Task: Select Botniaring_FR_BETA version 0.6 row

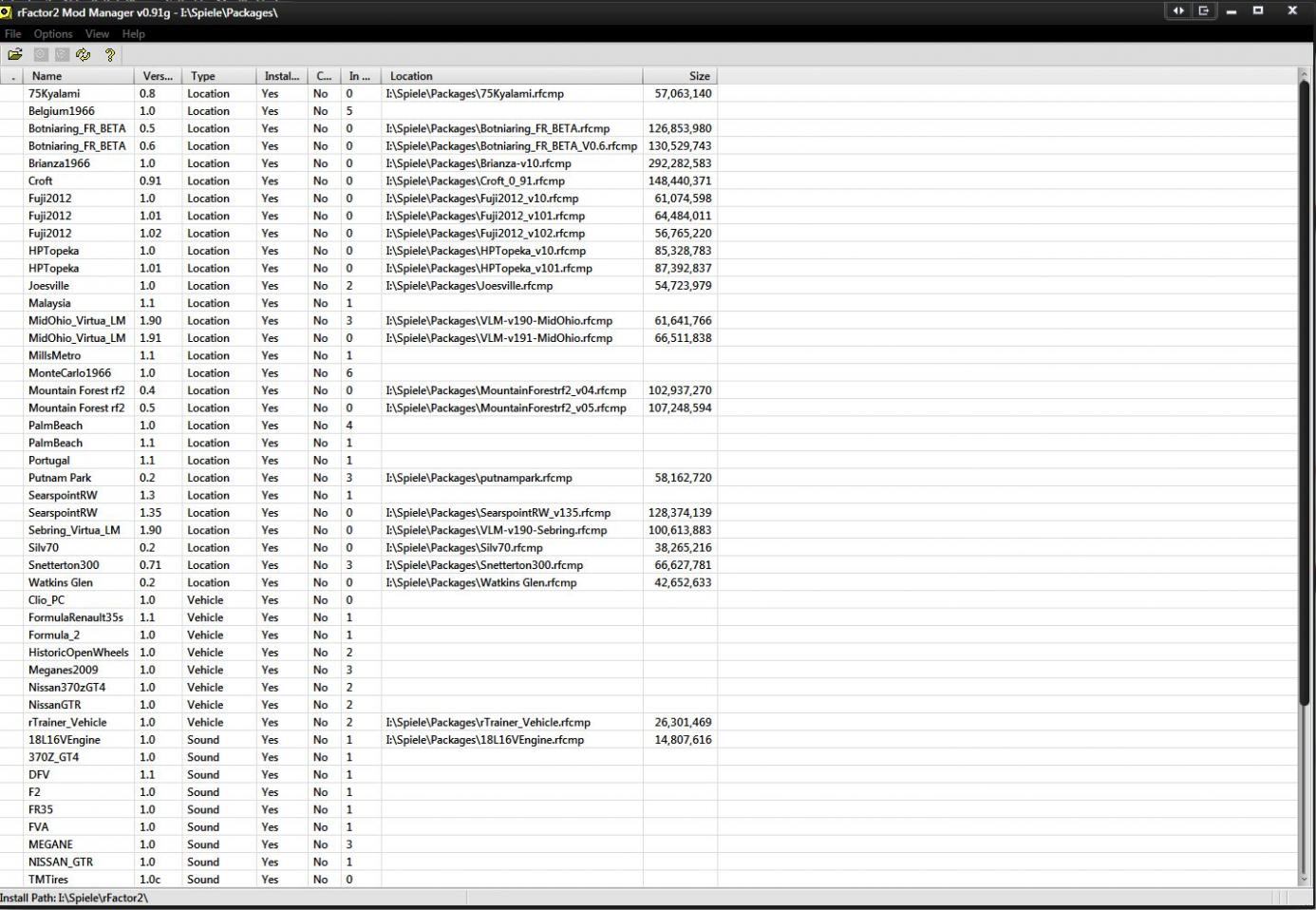Action: [x=359, y=146]
